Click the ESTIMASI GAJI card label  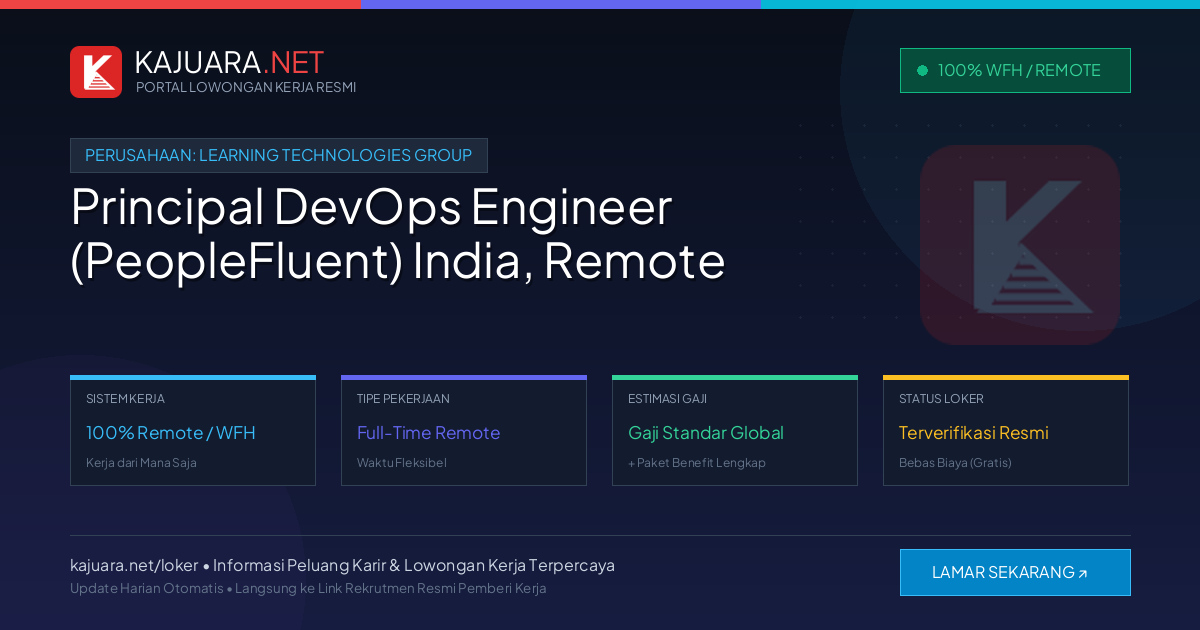click(667, 399)
